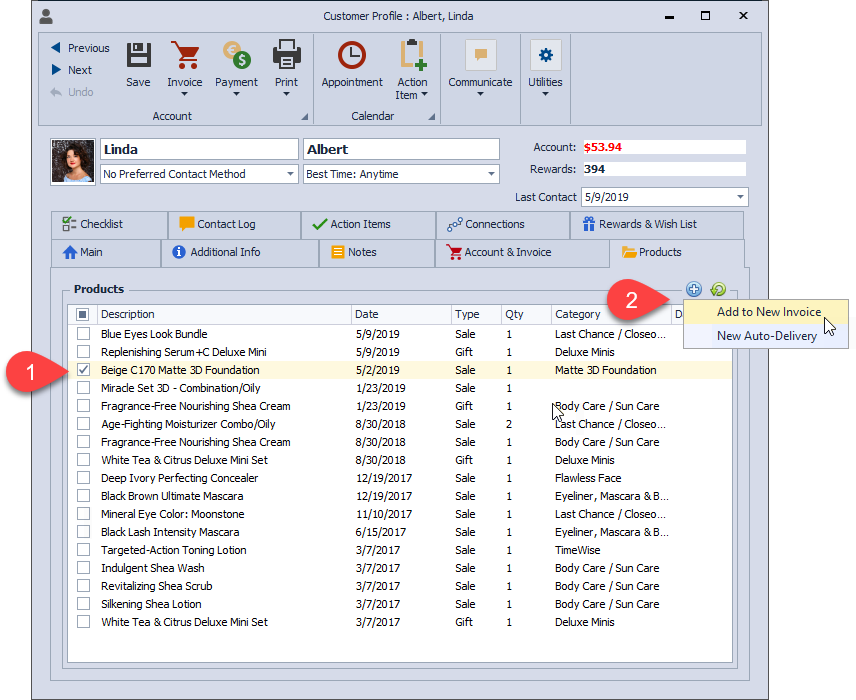
Task: Click the Next customer button
Action: [71, 70]
